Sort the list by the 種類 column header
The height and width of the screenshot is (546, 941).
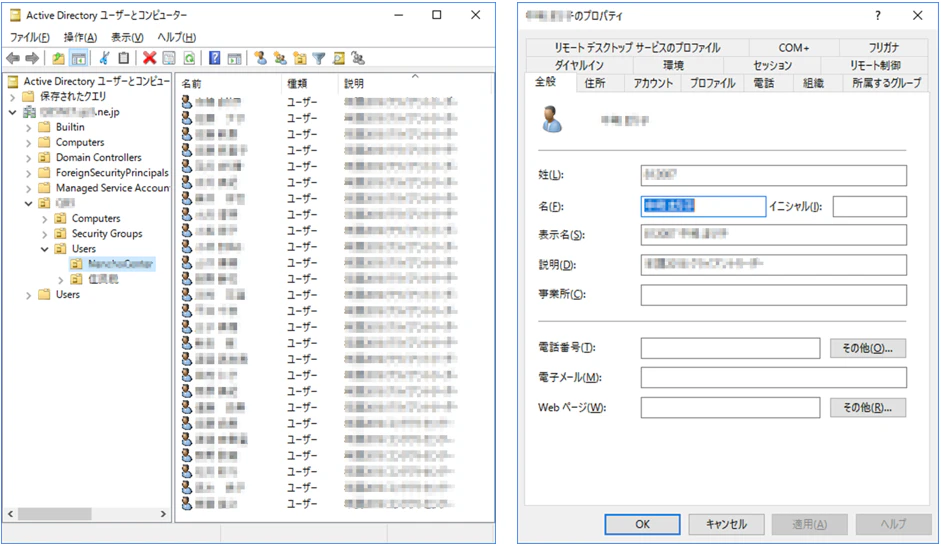[x=310, y=83]
